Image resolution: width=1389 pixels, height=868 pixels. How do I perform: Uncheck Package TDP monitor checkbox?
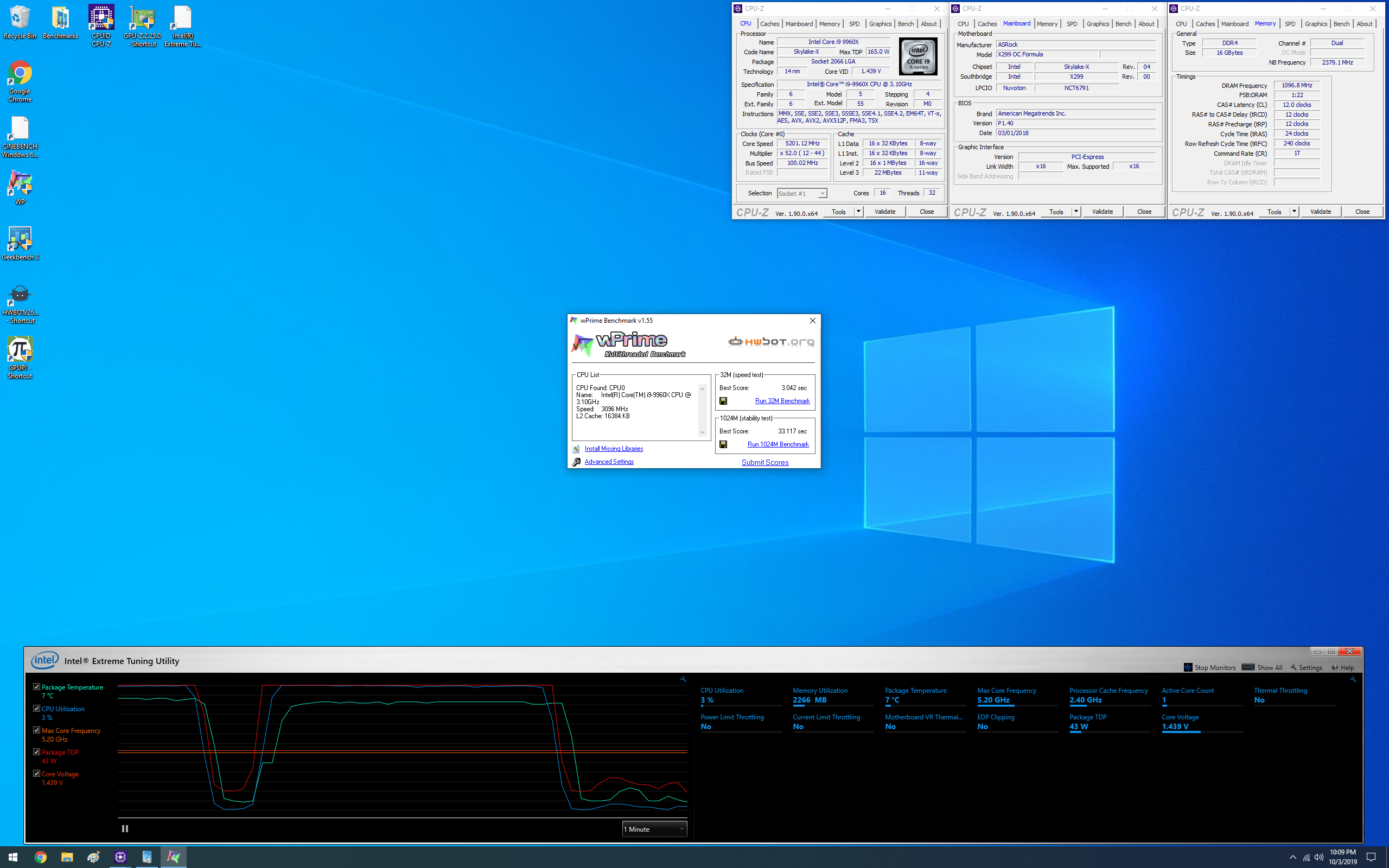(x=37, y=752)
